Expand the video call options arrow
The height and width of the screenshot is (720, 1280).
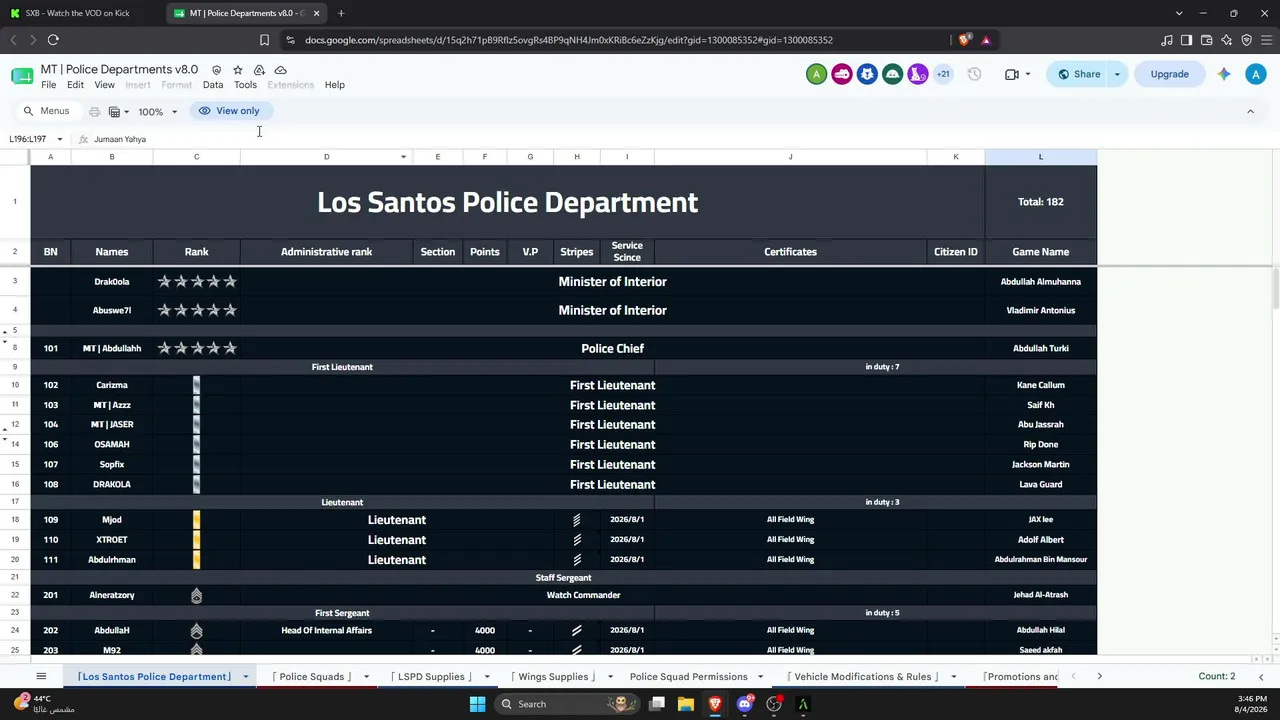[x=1027, y=74]
